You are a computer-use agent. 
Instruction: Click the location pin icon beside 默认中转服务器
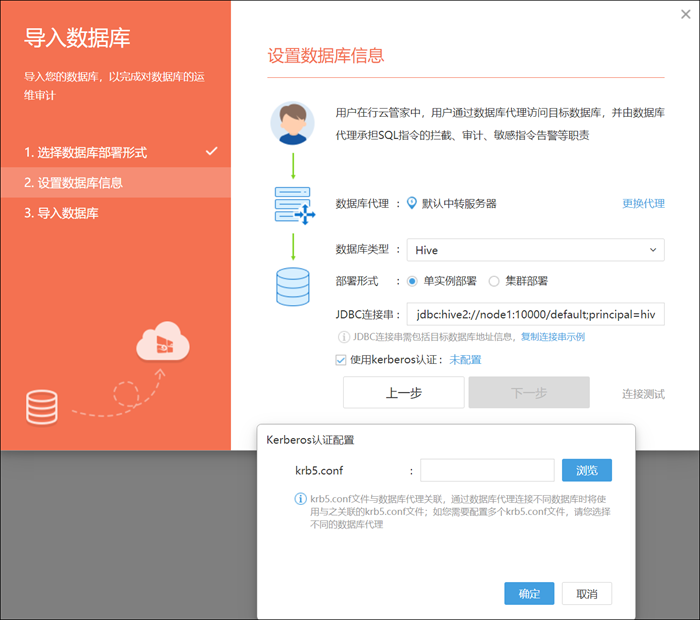click(410, 203)
